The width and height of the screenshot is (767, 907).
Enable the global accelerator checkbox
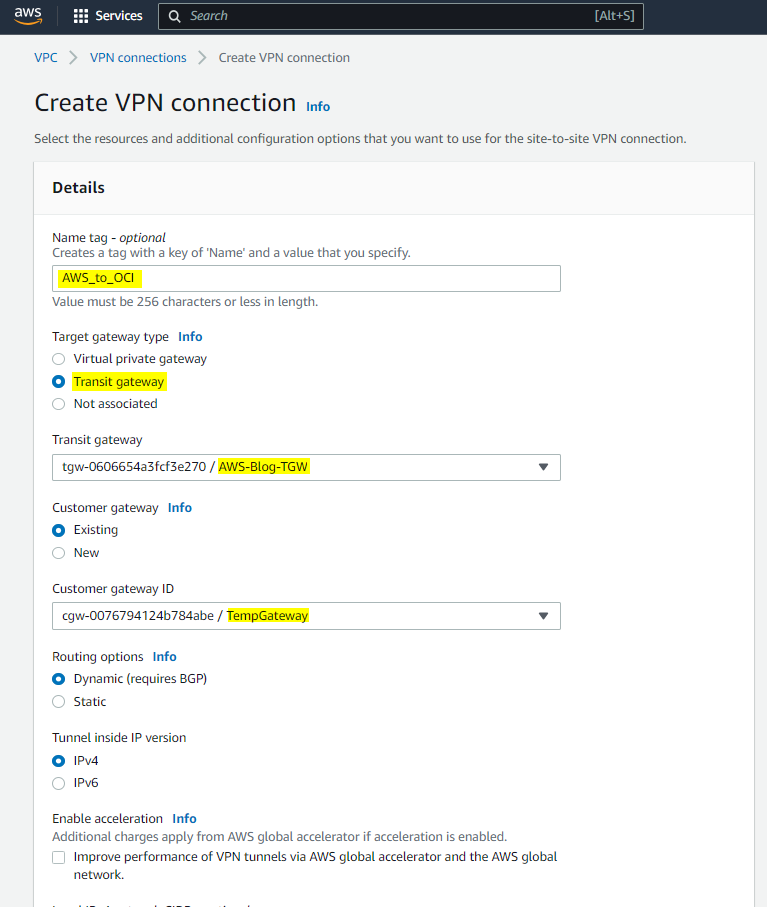(x=59, y=857)
